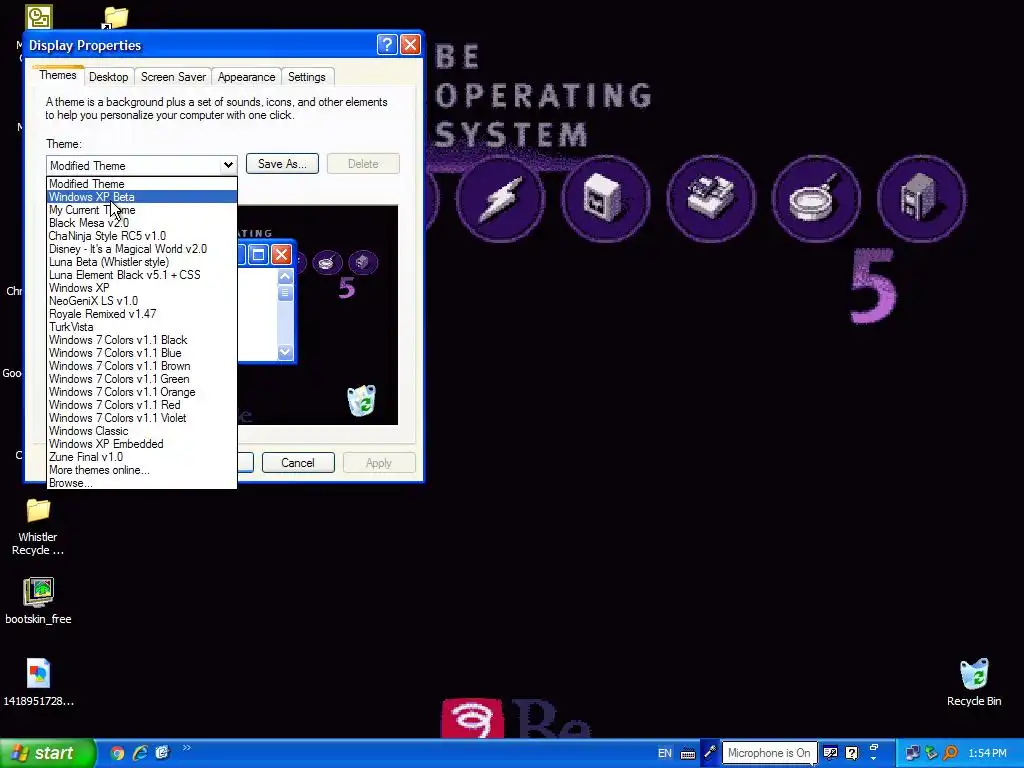Select the bootskin_free desktop icon
The image size is (1024, 768).
(x=38, y=601)
